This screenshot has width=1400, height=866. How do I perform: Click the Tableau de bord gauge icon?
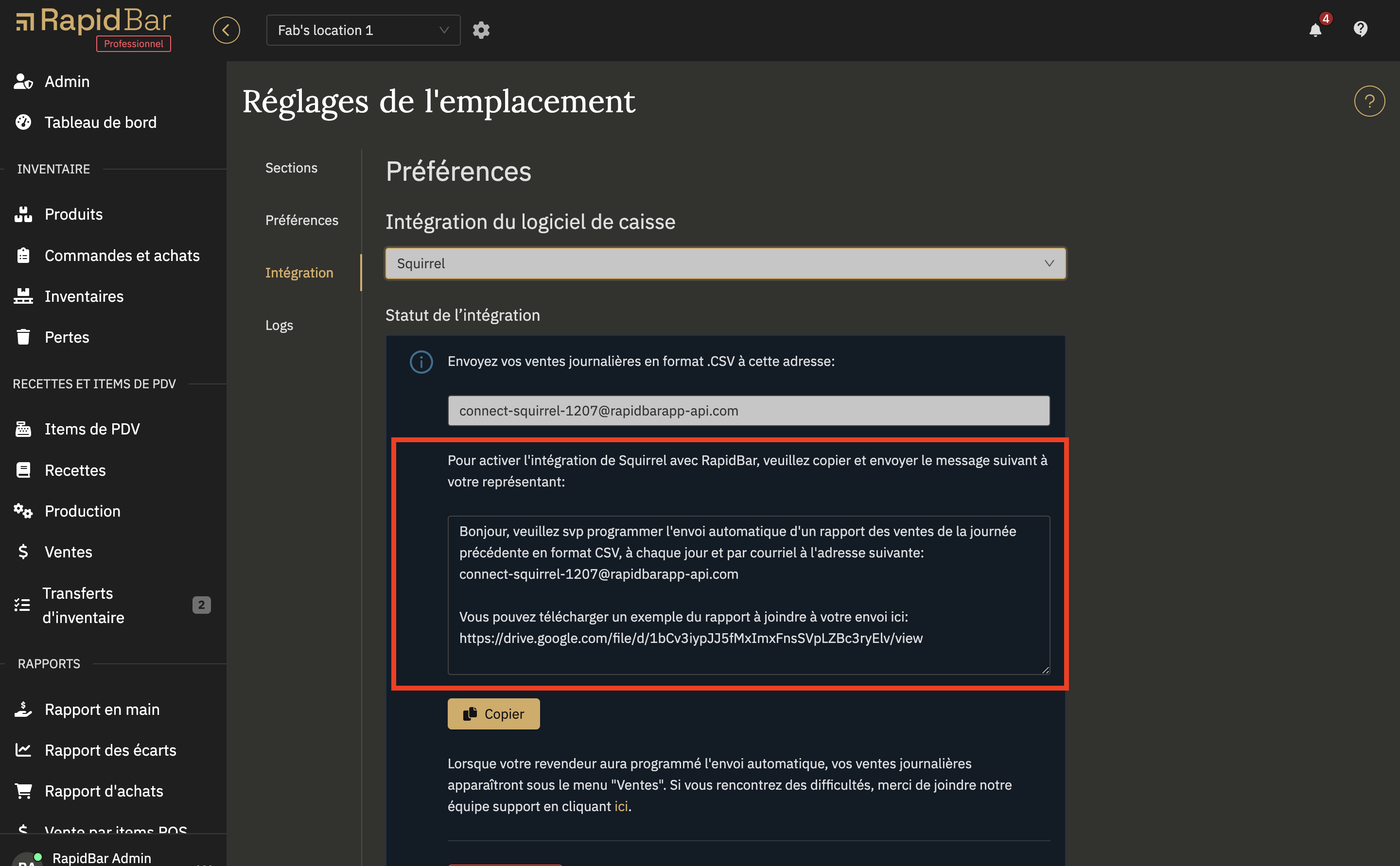23,122
